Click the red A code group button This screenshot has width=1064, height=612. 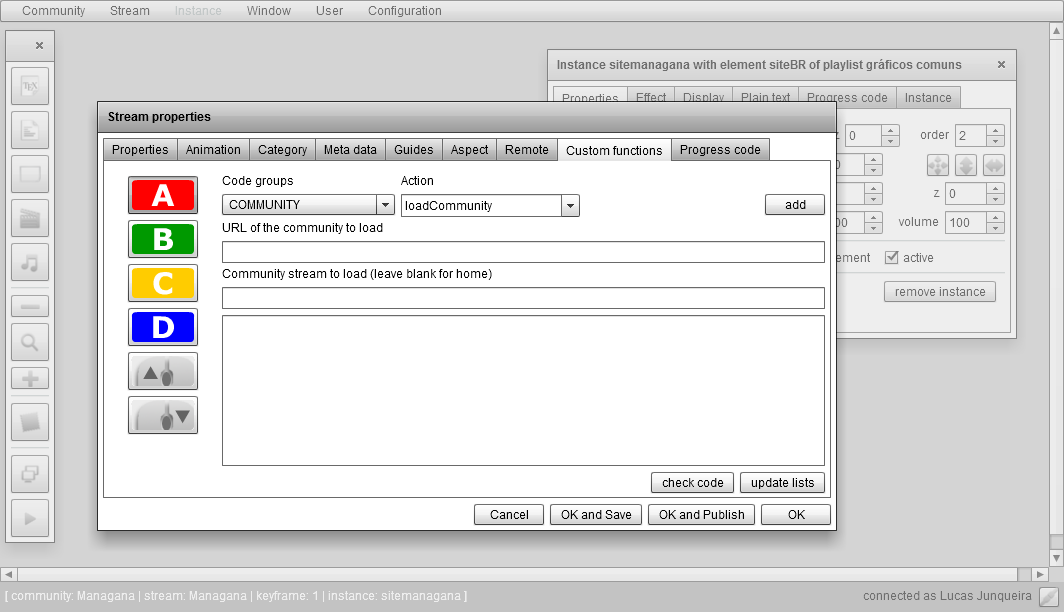(x=162, y=195)
